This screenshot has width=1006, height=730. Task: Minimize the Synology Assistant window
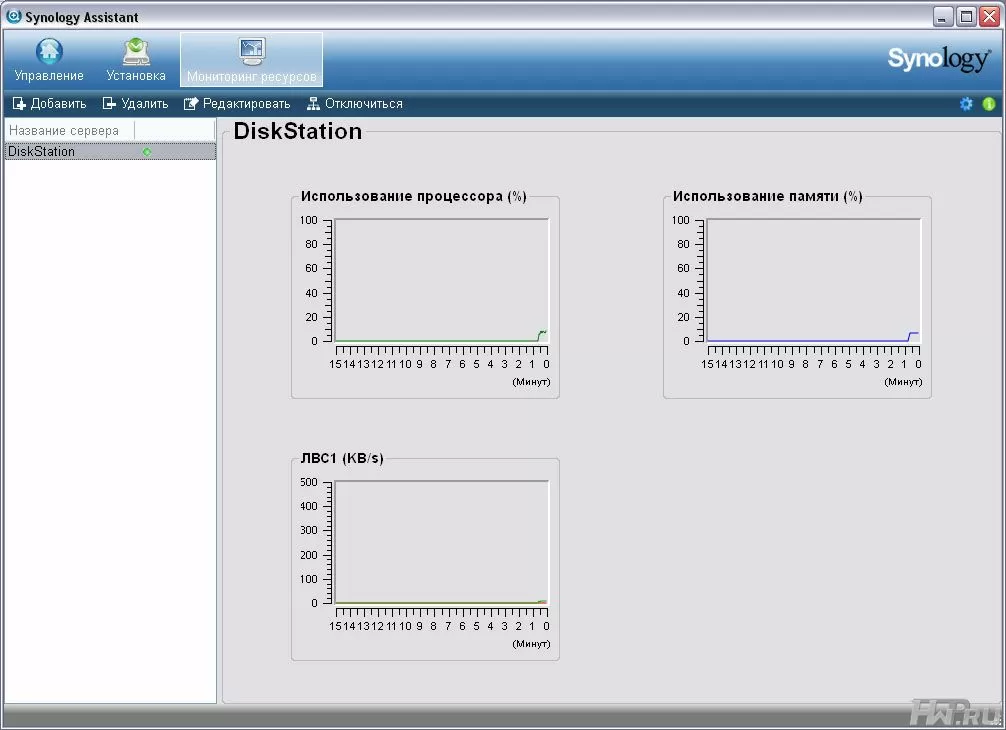(x=943, y=16)
